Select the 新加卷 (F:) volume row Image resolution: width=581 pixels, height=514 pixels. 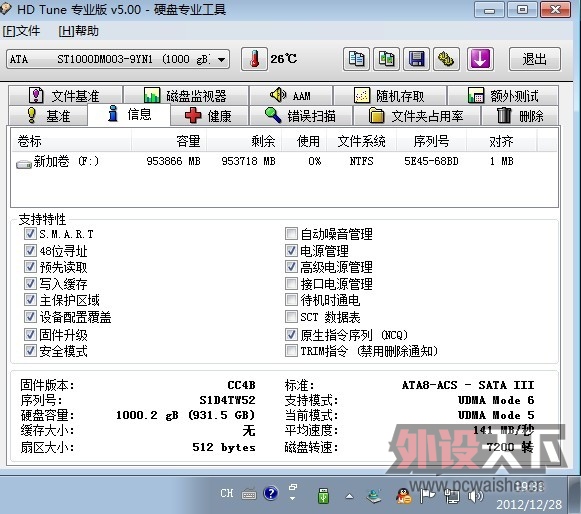[284, 161]
